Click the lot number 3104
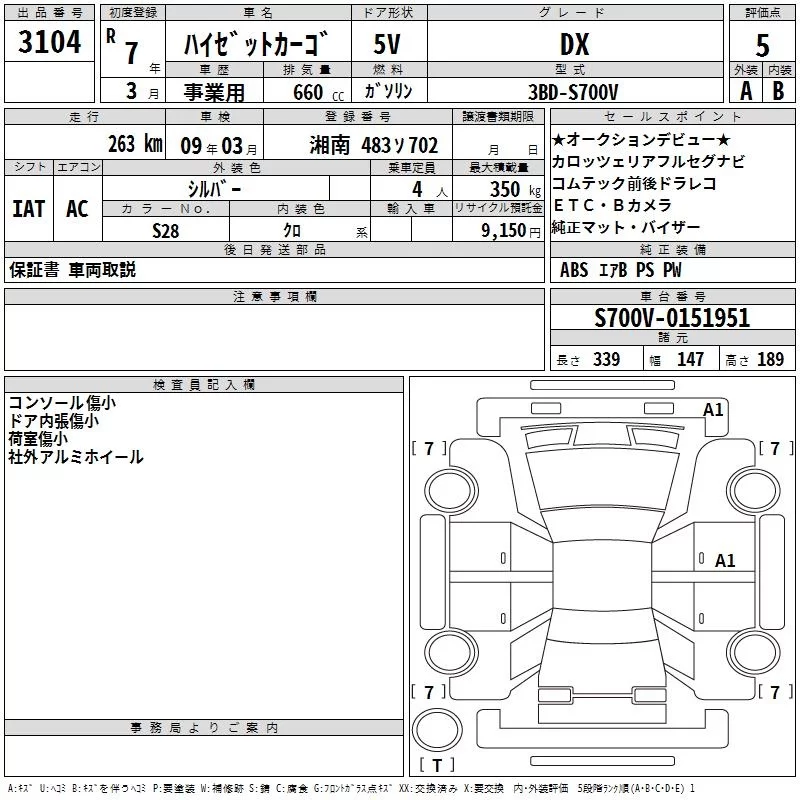Viewport: 800px width, 800px height. coord(49,42)
